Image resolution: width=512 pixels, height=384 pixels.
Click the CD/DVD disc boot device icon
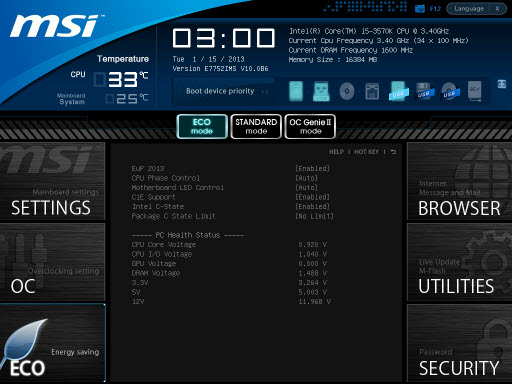tap(347, 91)
